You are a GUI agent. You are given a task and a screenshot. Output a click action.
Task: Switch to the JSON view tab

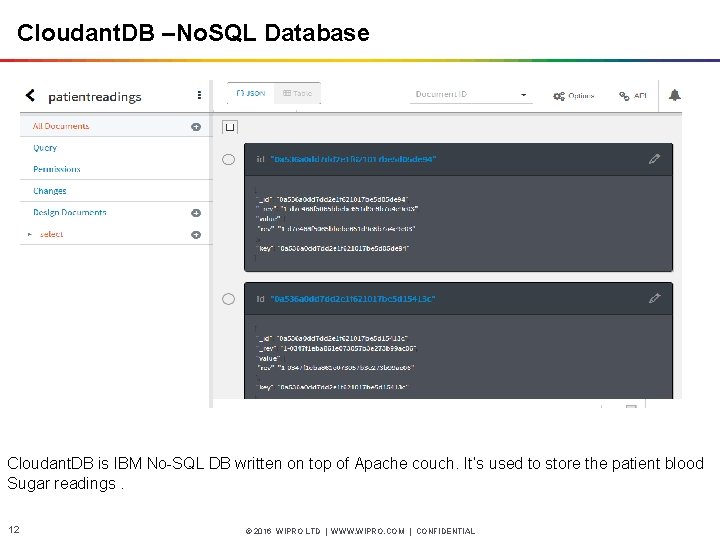pos(251,93)
